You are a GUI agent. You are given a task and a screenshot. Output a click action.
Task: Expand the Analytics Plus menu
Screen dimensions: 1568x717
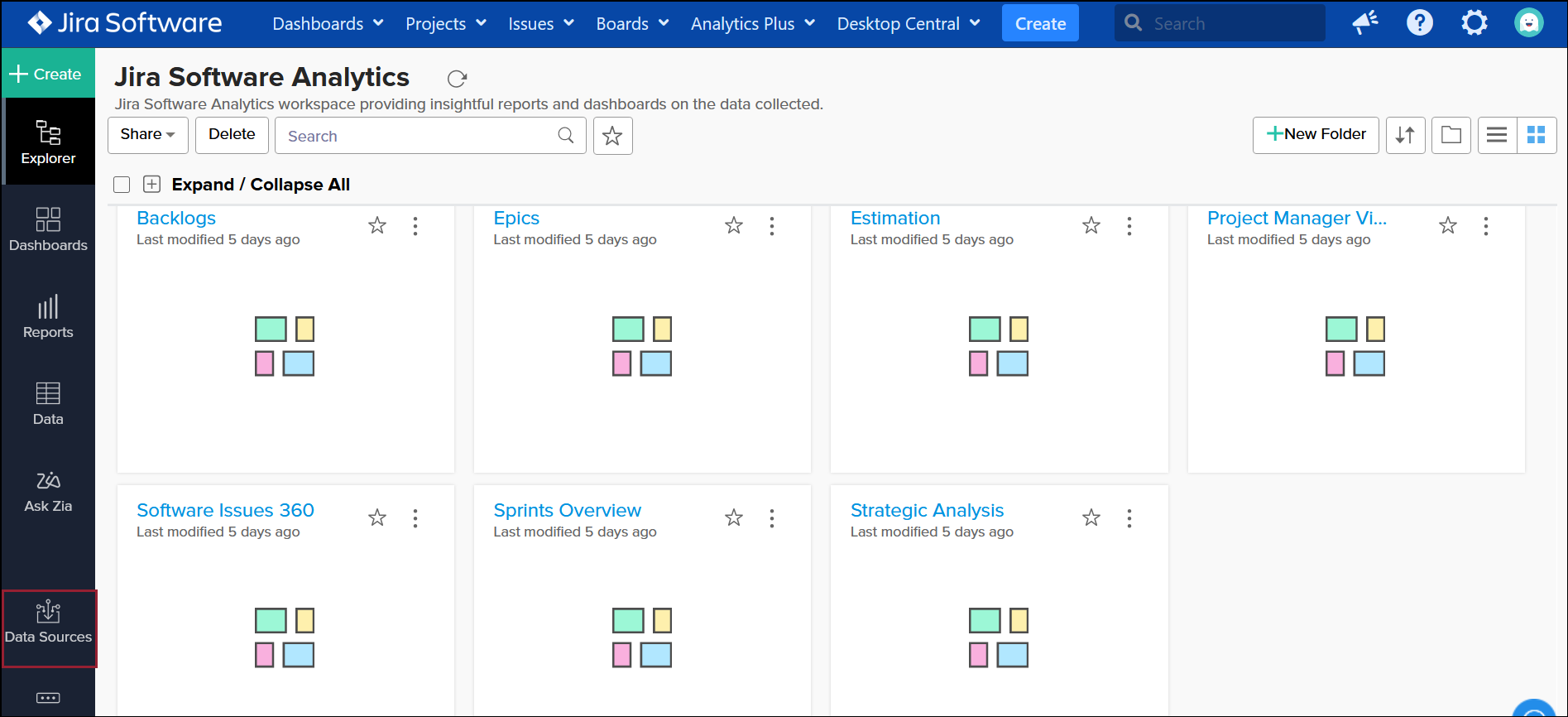(753, 24)
